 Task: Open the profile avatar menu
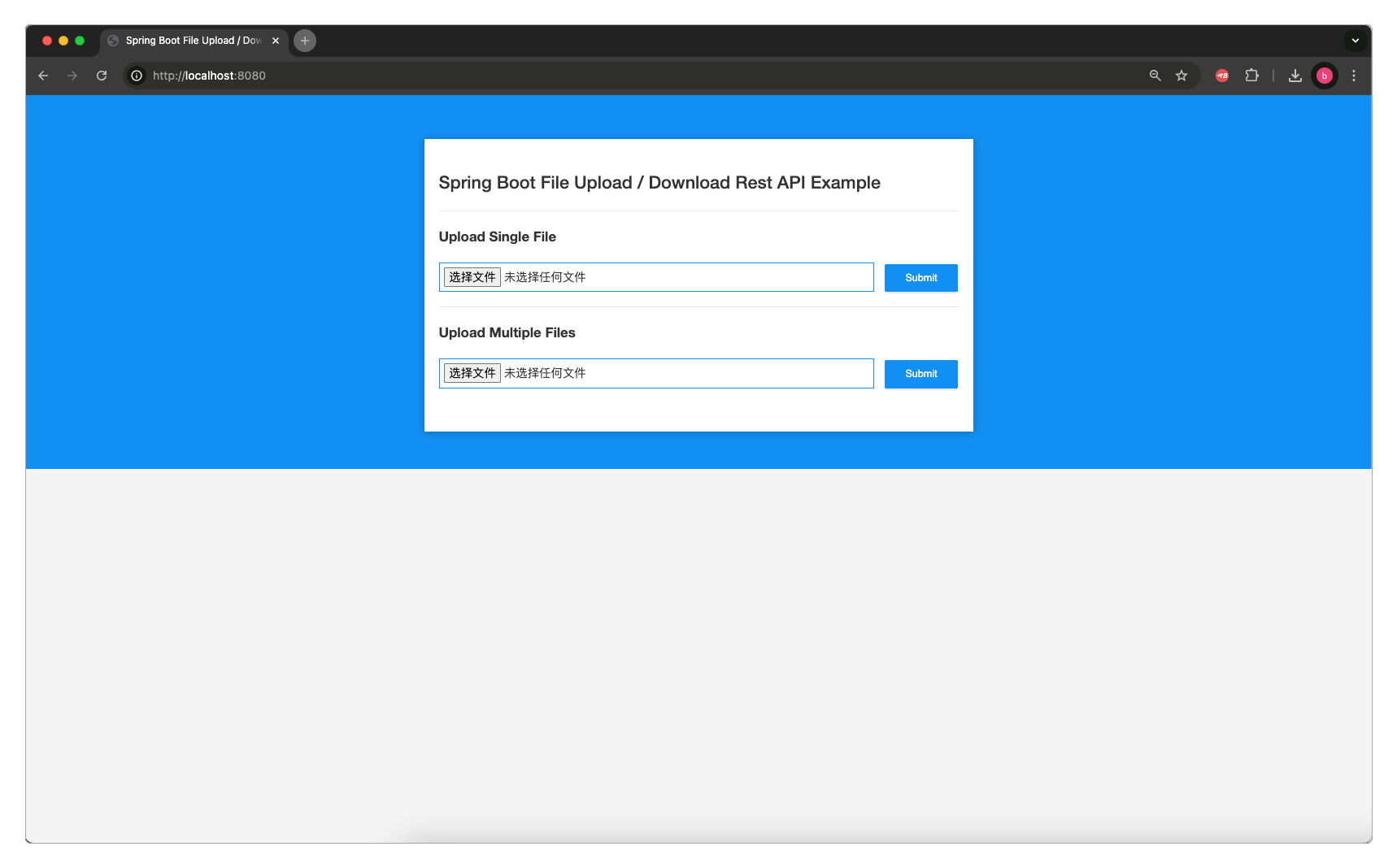[1325, 76]
